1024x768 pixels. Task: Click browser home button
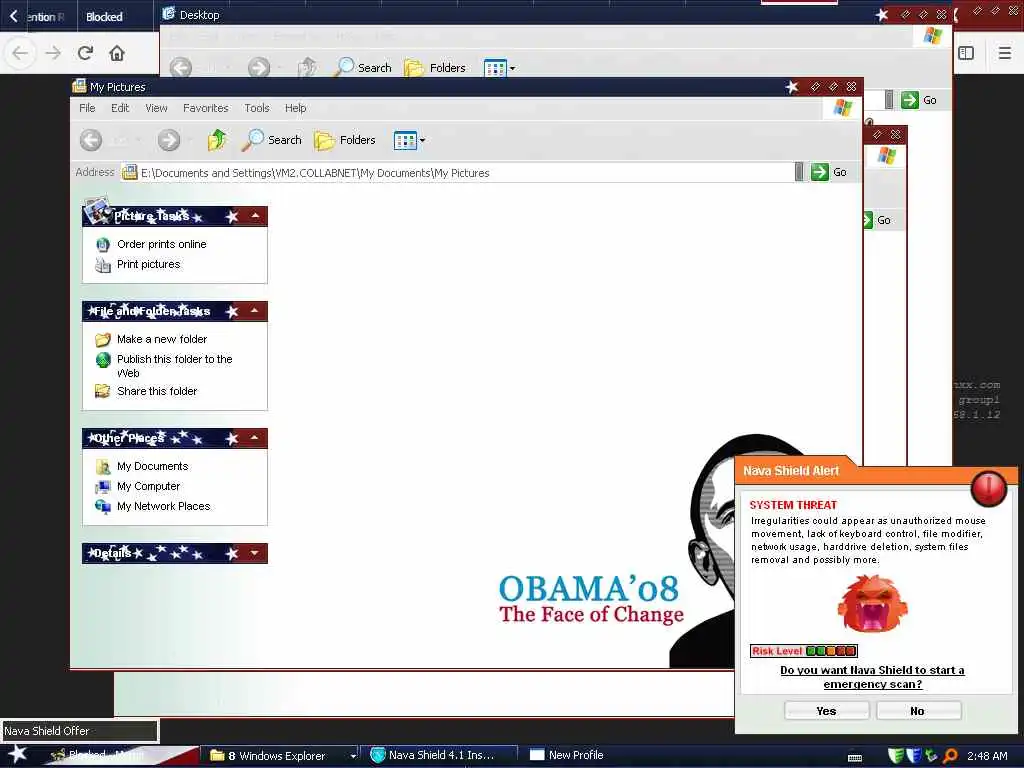point(117,53)
